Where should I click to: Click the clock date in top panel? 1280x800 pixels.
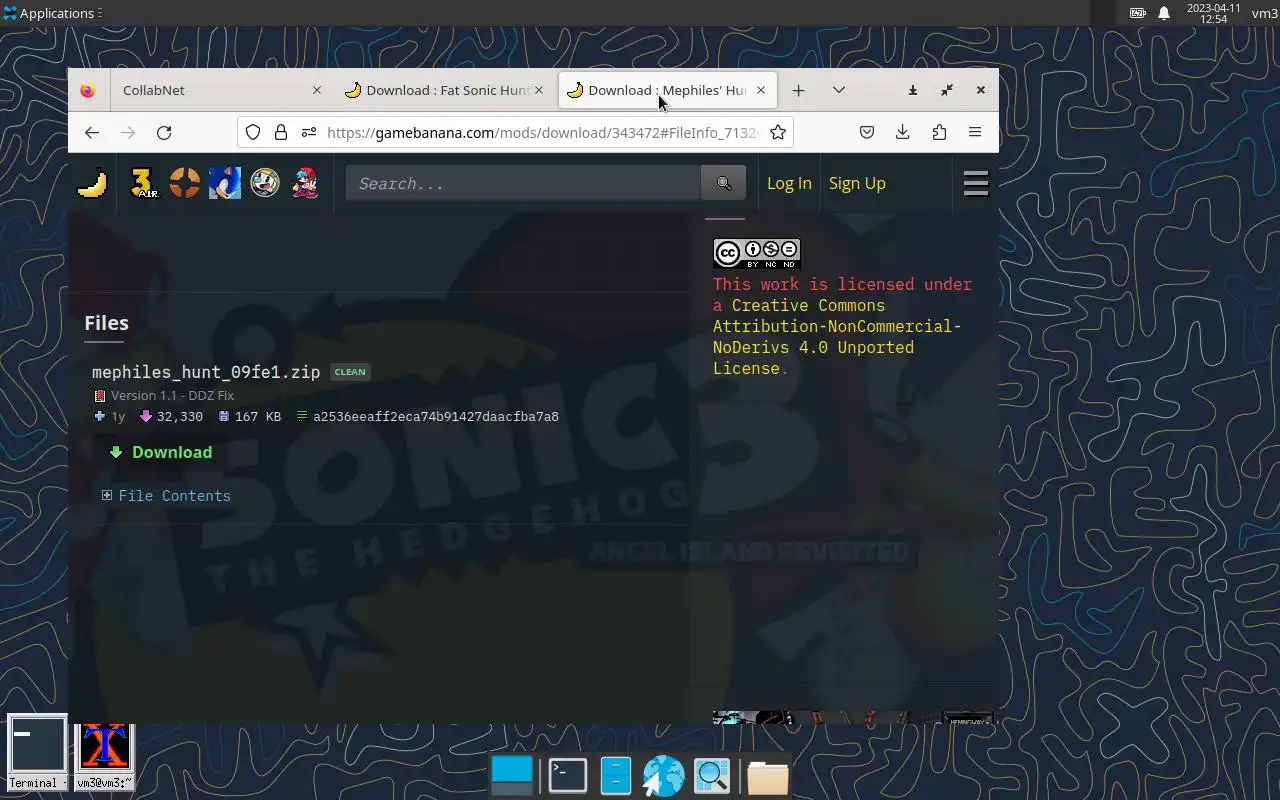(1213, 13)
